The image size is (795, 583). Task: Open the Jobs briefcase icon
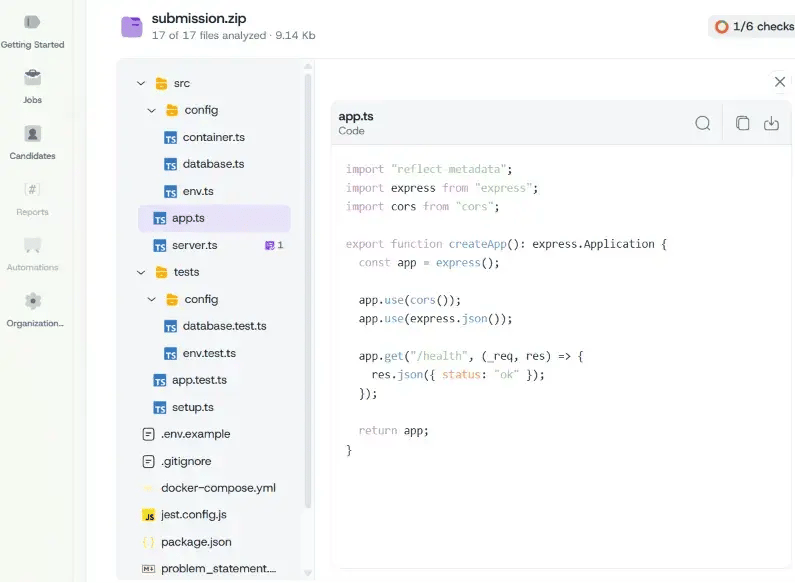(32, 78)
